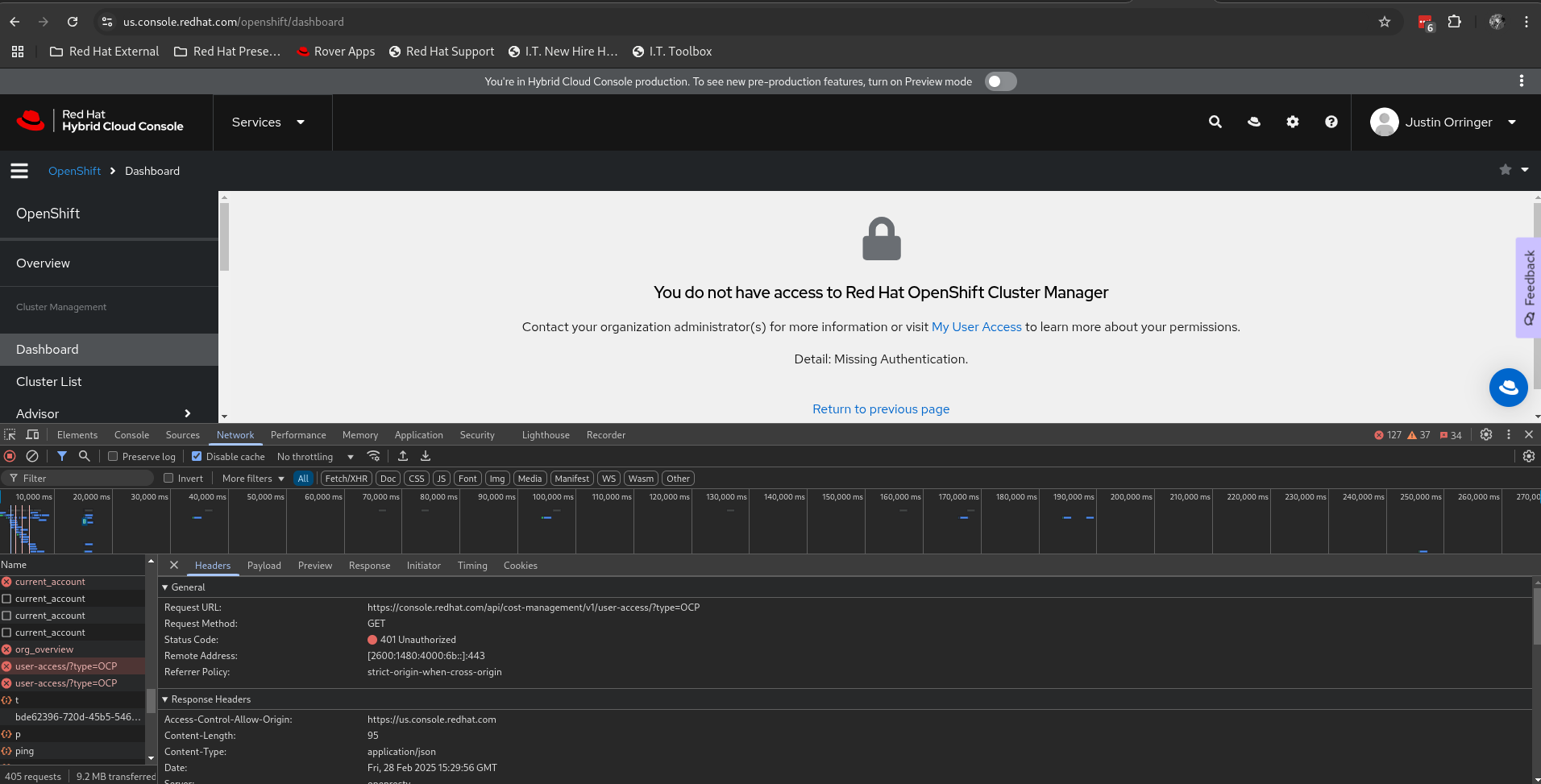The image size is (1541, 784).
Task: Favorite the page using the breadcrumb star icon
Action: (x=1506, y=170)
